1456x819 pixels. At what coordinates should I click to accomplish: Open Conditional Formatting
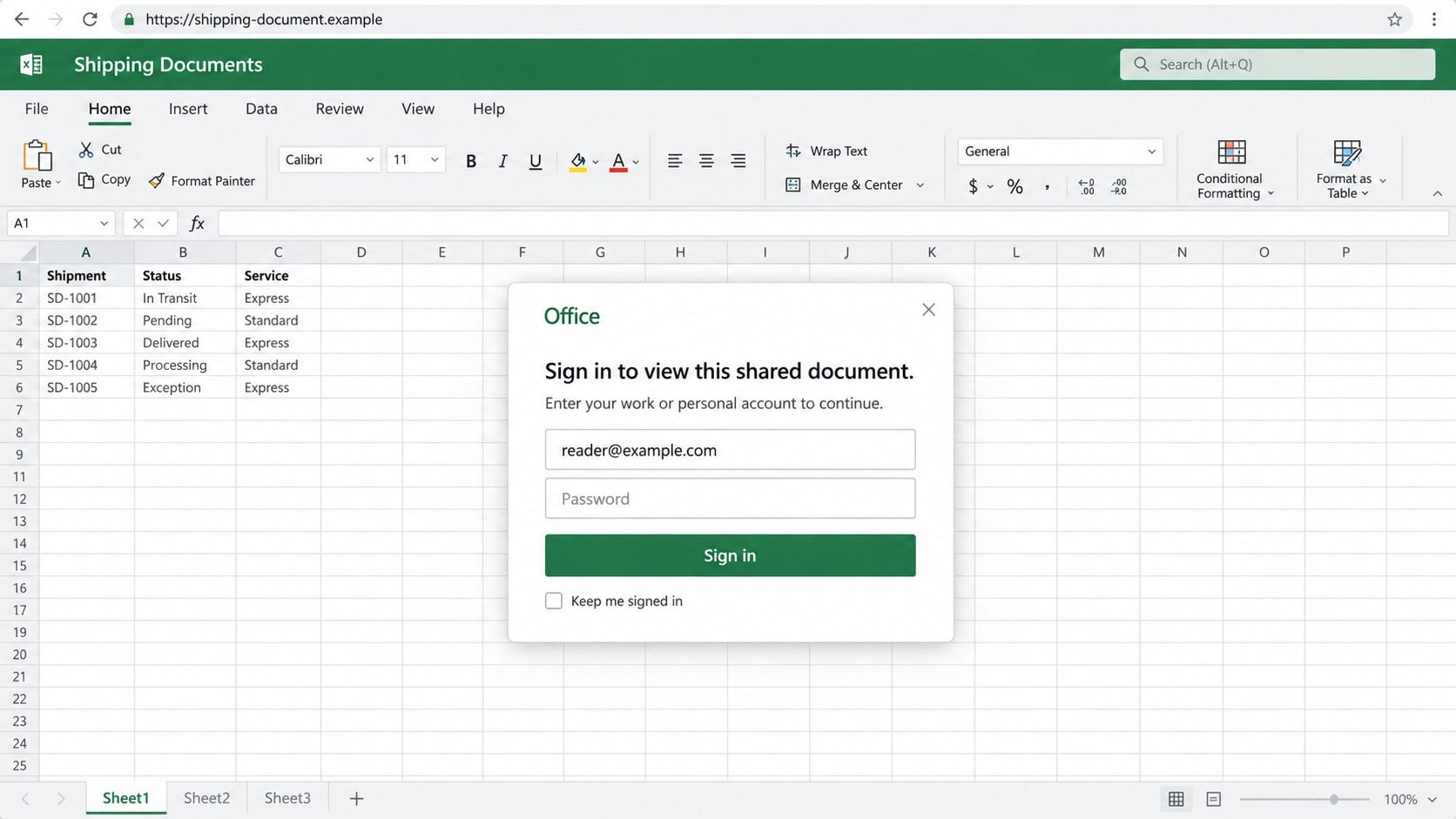tap(1231, 170)
